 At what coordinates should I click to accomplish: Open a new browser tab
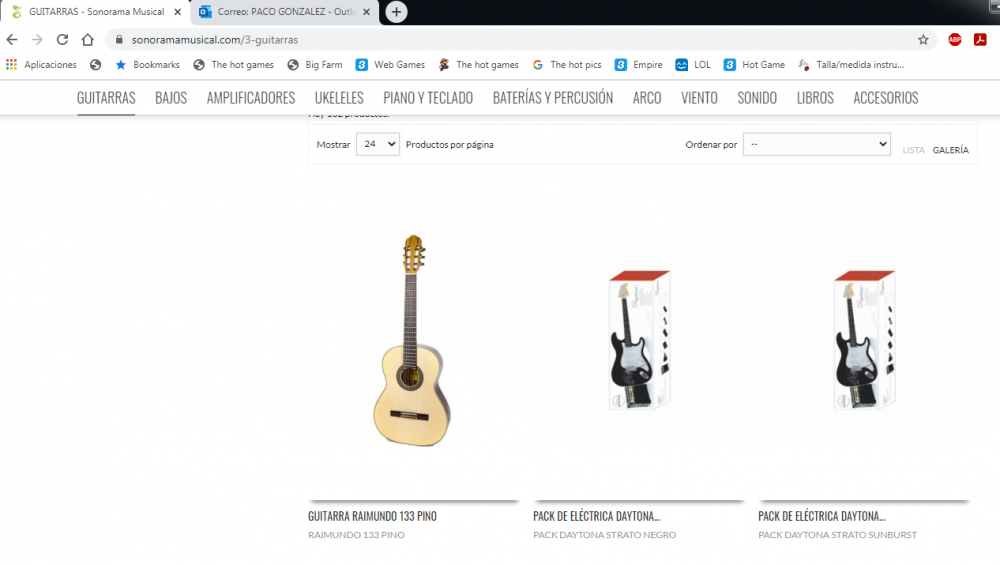tap(396, 12)
